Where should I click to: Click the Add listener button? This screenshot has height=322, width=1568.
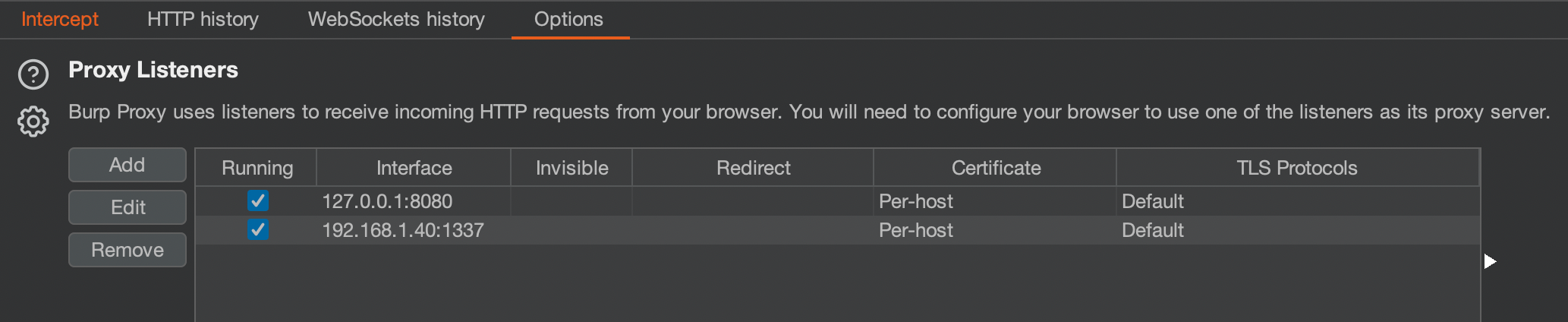point(128,165)
